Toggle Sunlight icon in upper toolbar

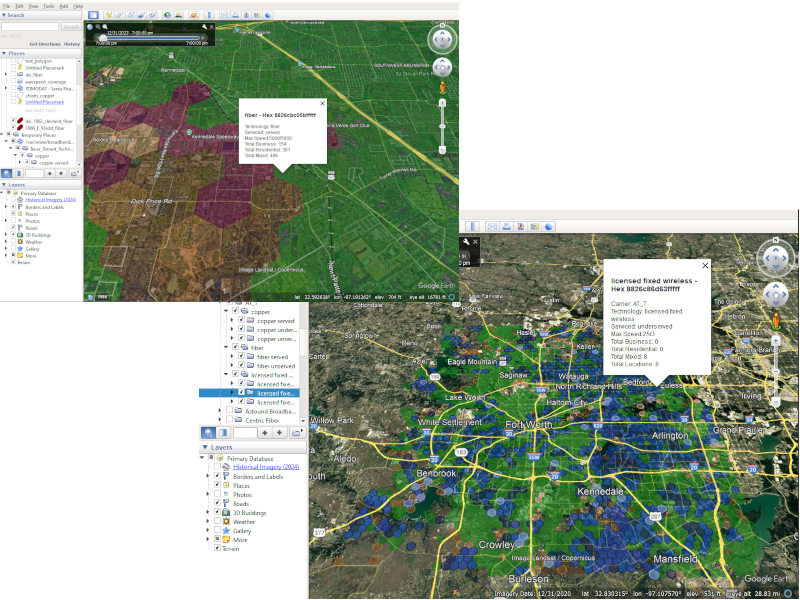coord(179,15)
